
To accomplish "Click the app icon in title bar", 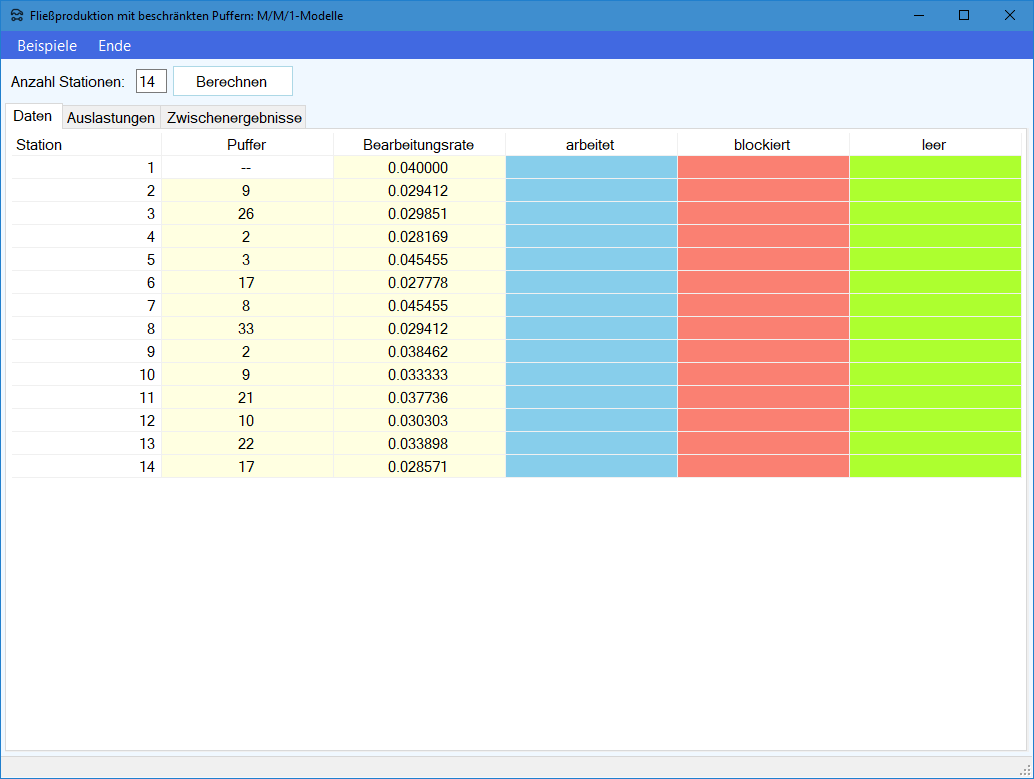I will [17, 15].
